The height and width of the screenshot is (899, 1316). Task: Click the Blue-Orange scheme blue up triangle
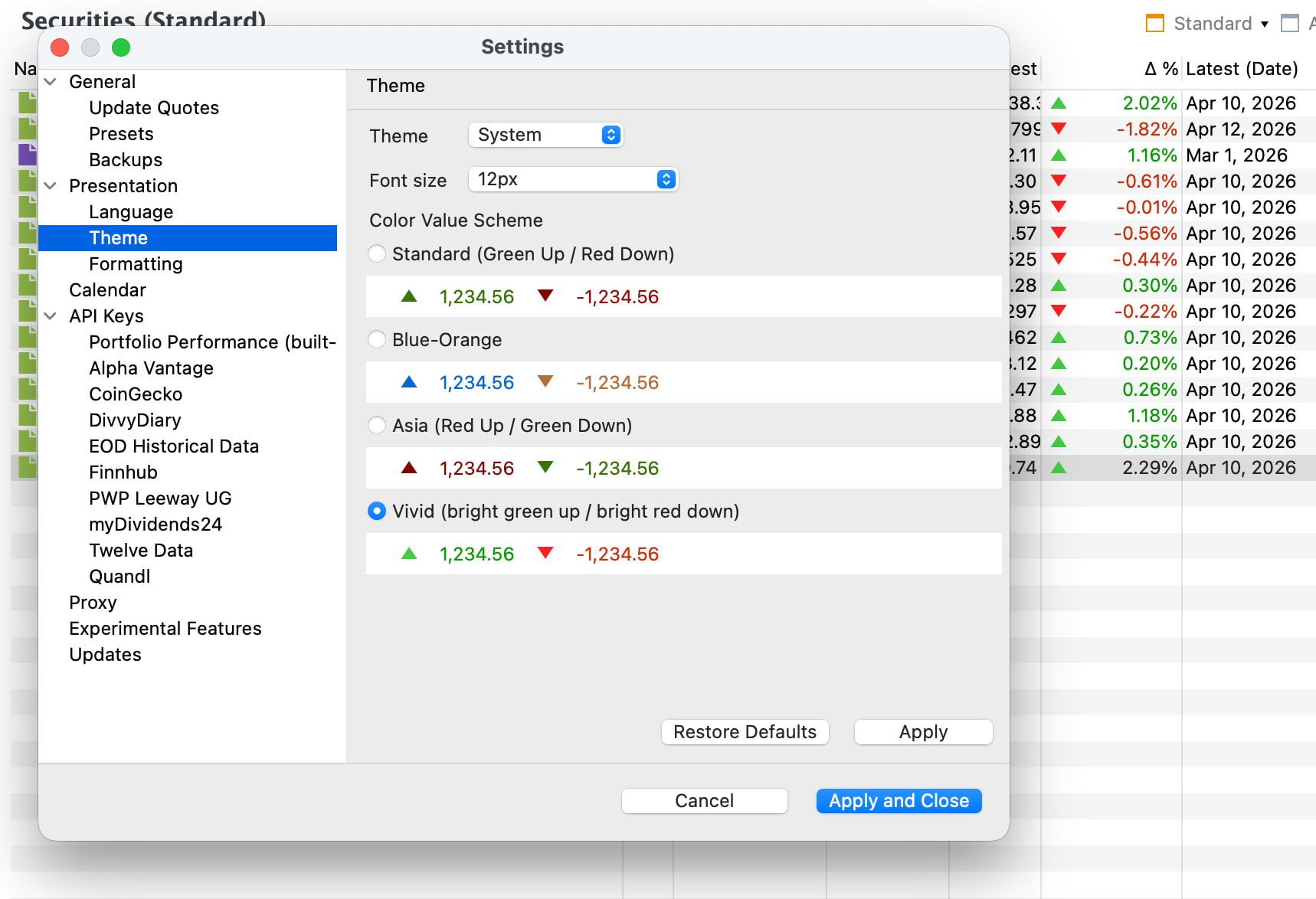point(409,381)
